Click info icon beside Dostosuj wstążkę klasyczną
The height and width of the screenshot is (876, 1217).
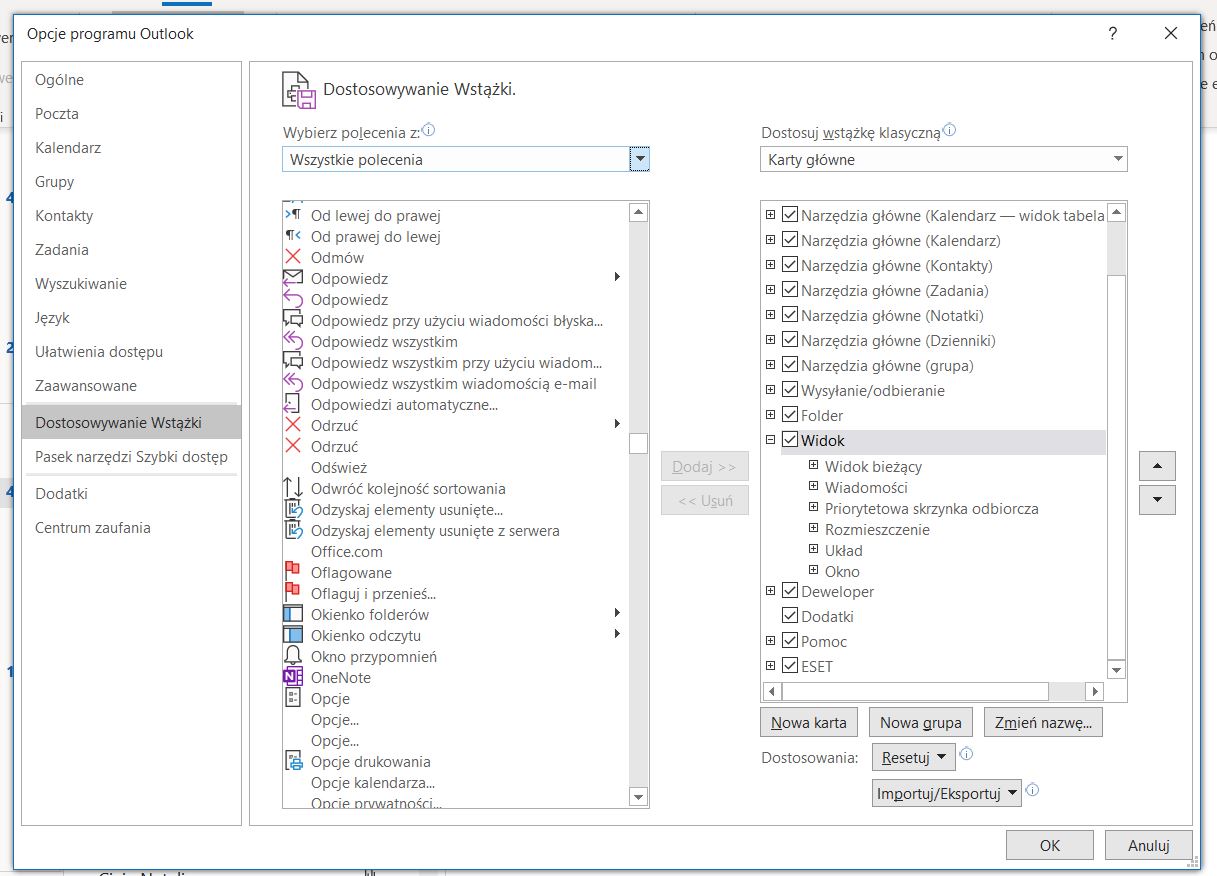tap(949, 131)
